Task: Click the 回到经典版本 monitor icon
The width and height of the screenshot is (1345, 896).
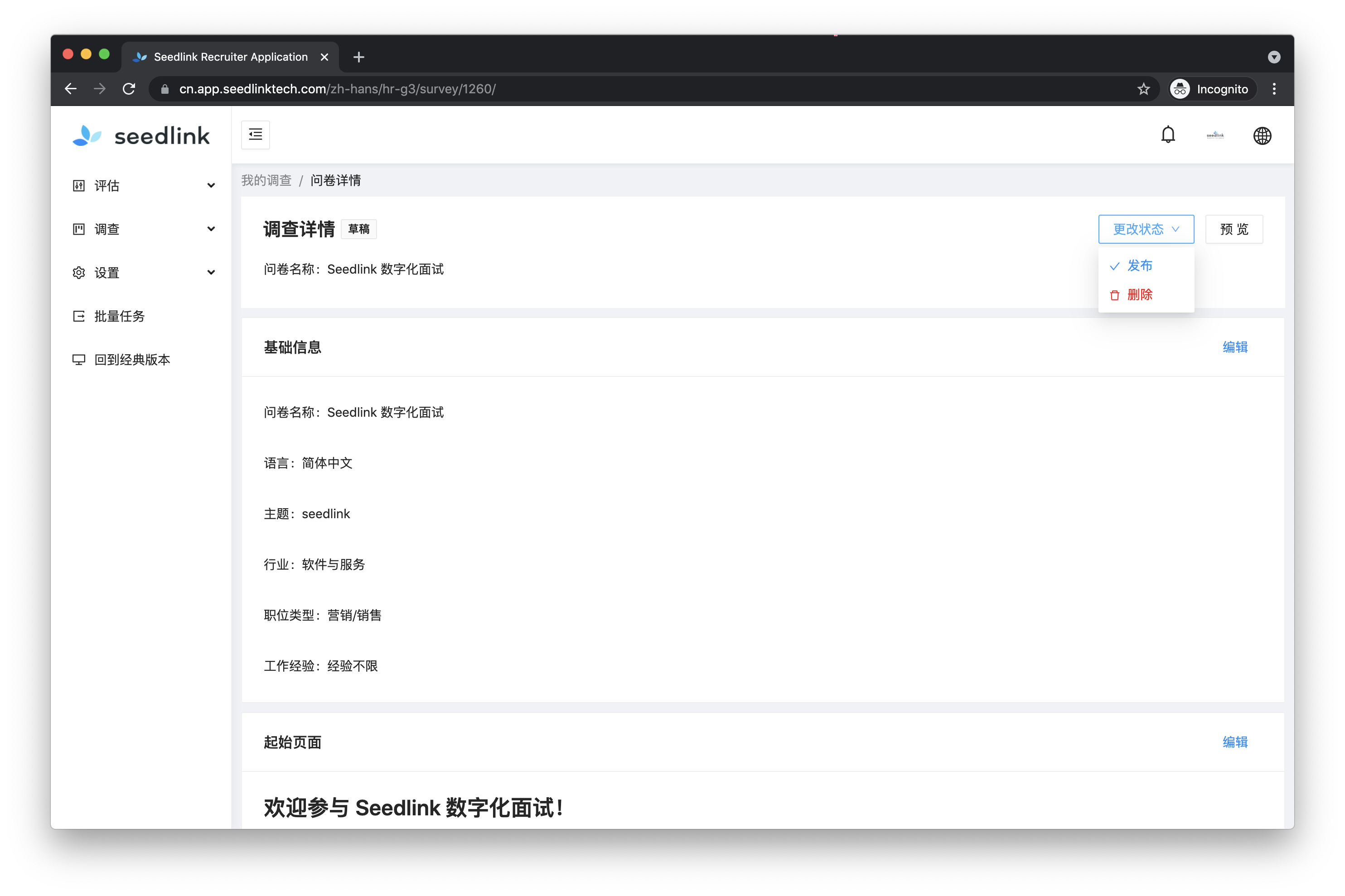Action: tap(79, 359)
